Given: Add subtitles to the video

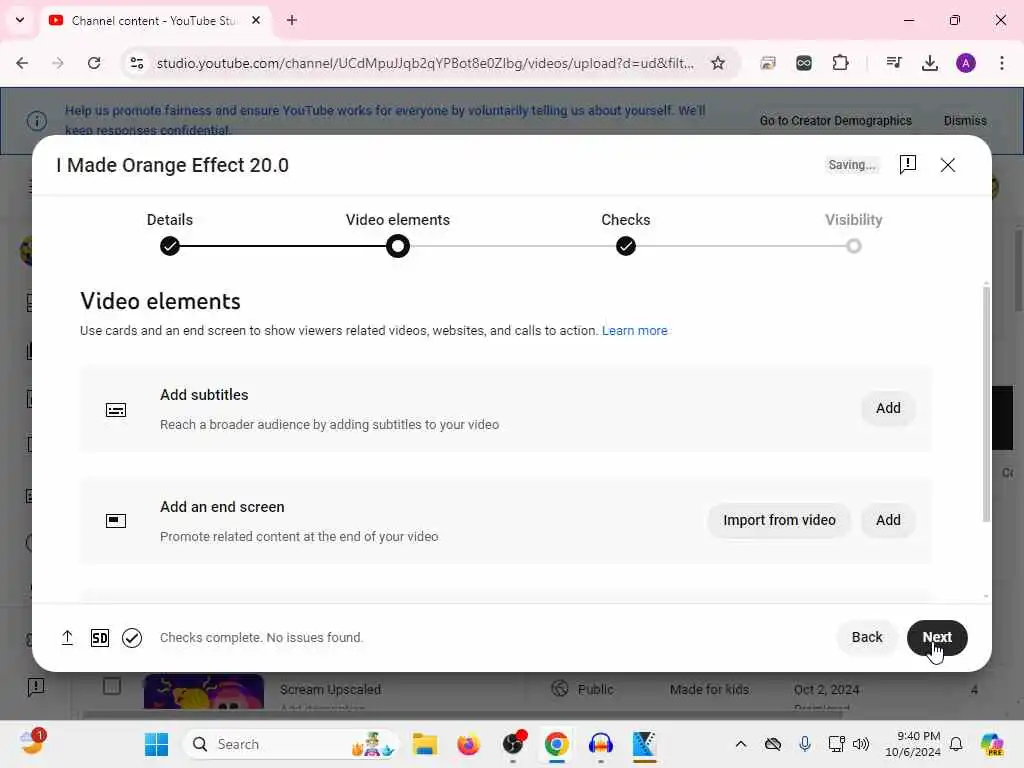Looking at the screenshot, I should click(x=888, y=408).
